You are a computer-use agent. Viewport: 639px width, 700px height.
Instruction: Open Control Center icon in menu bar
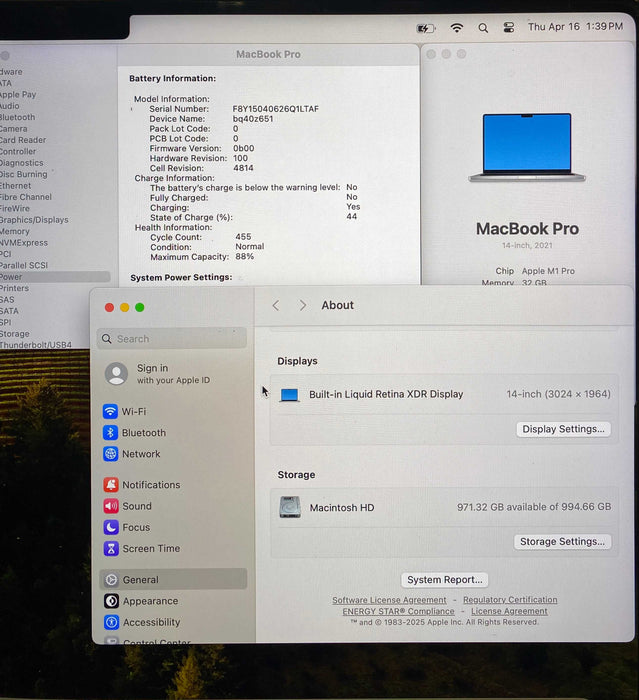(x=509, y=28)
